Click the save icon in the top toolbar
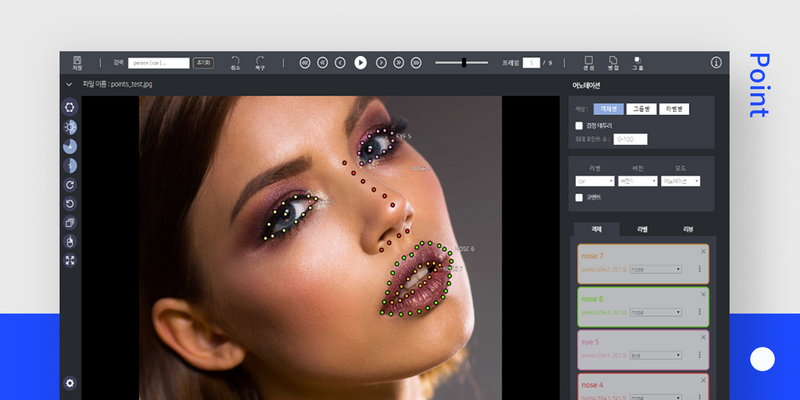Viewport: 800px width, 400px height. click(x=78, y=62)
